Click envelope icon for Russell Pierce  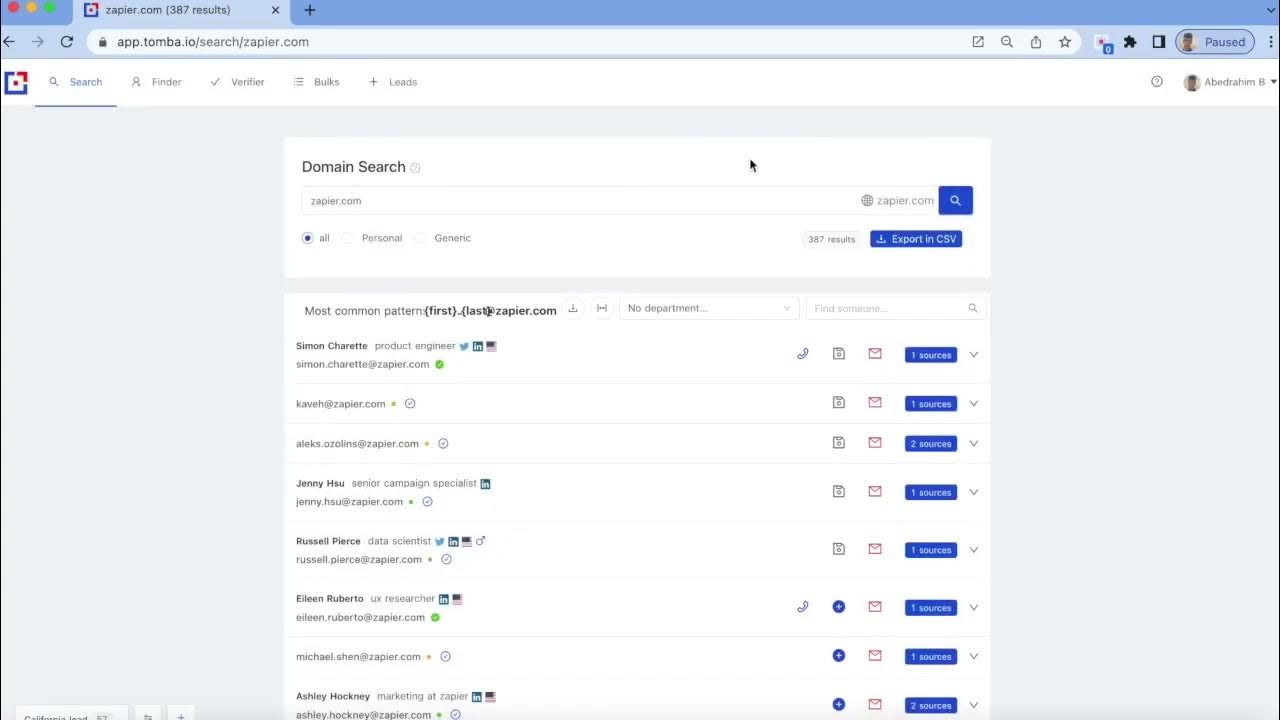(875, 549)
